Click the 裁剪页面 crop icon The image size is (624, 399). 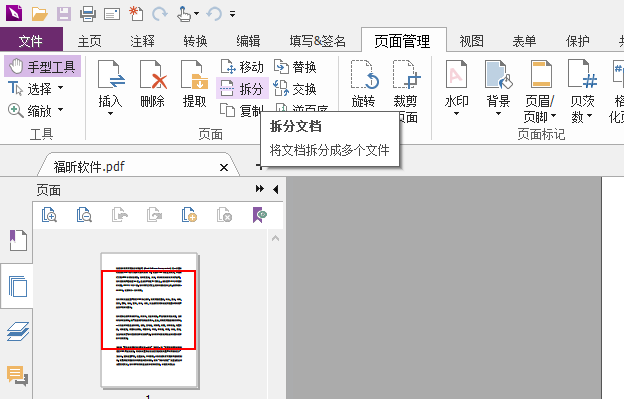click(x=406, y=75)
